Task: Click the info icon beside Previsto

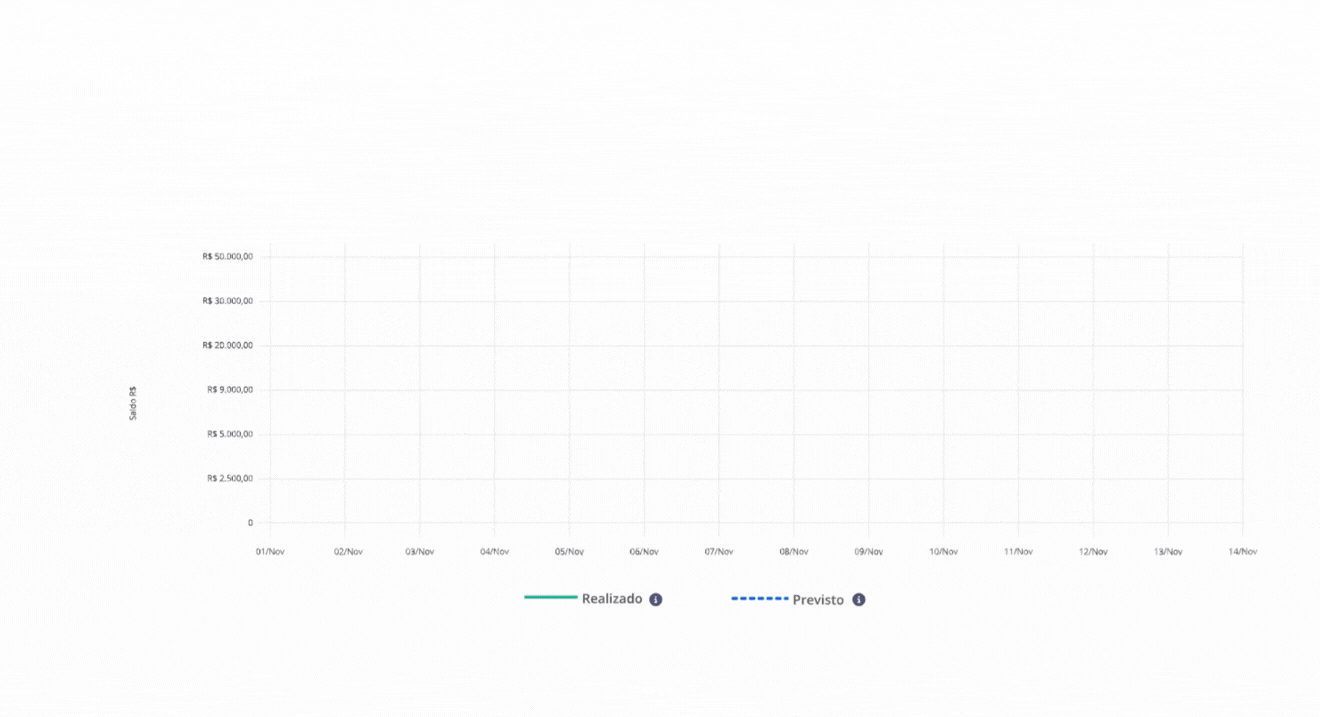Action: click(859, 600)
